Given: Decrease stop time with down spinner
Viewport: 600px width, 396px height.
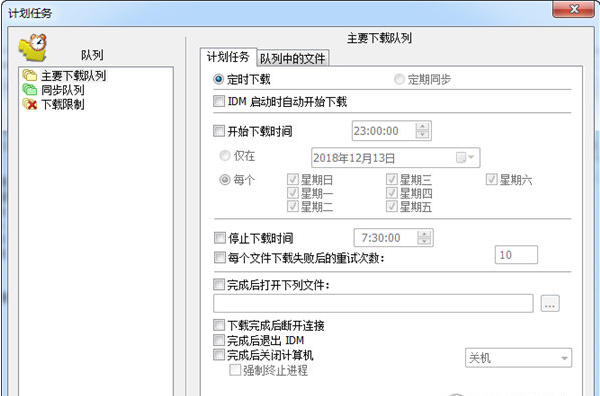Looking at the screenshot, I should point(424,242).
